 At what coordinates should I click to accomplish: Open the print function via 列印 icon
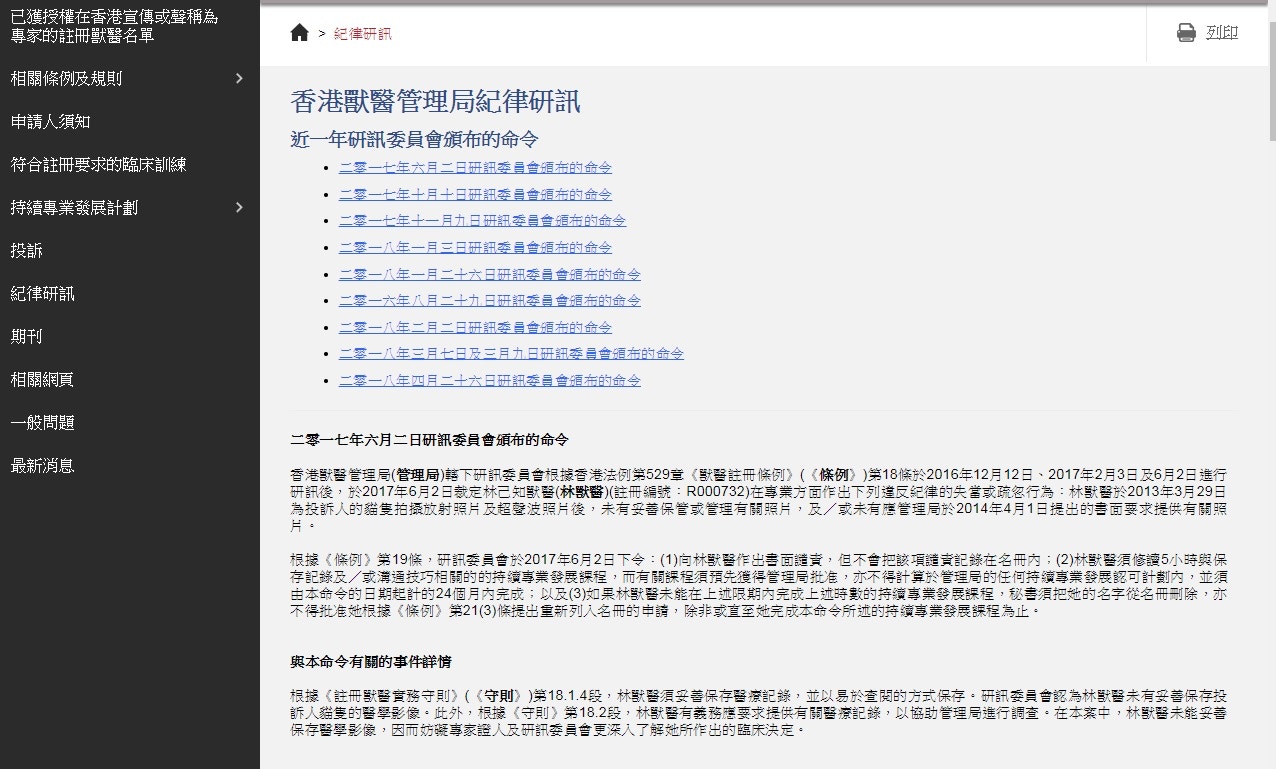click(1209, 32)
